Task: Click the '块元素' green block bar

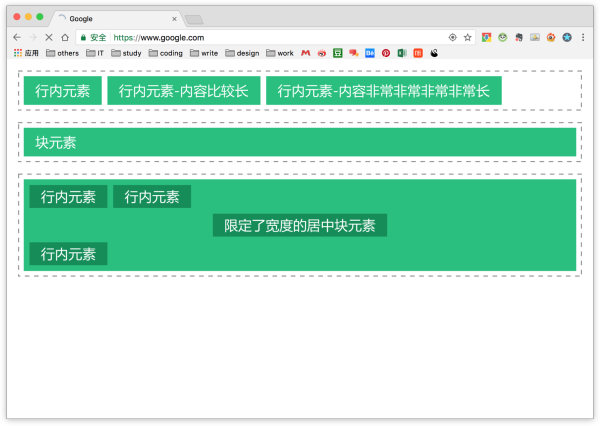Action: tap(299, 143)
